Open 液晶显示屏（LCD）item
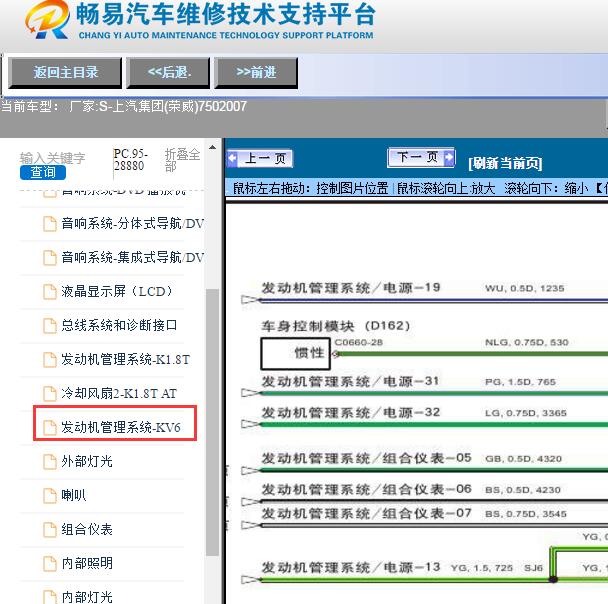Screen dimensions: 608x604 pyautogui.click(x=117, y=292)
